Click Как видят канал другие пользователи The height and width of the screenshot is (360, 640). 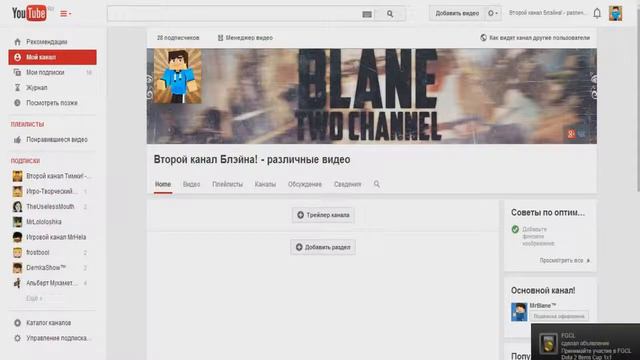(x=535, y=38)
